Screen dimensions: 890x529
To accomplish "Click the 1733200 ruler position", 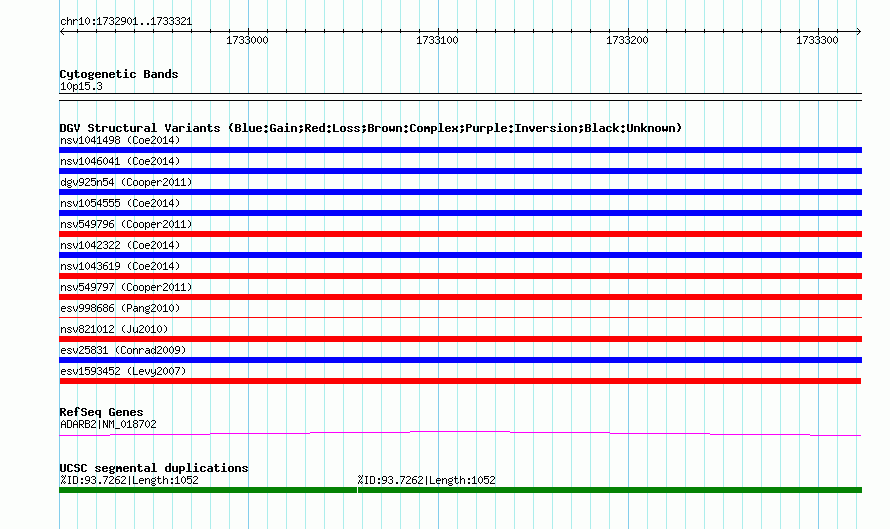I will coord(627,40).
